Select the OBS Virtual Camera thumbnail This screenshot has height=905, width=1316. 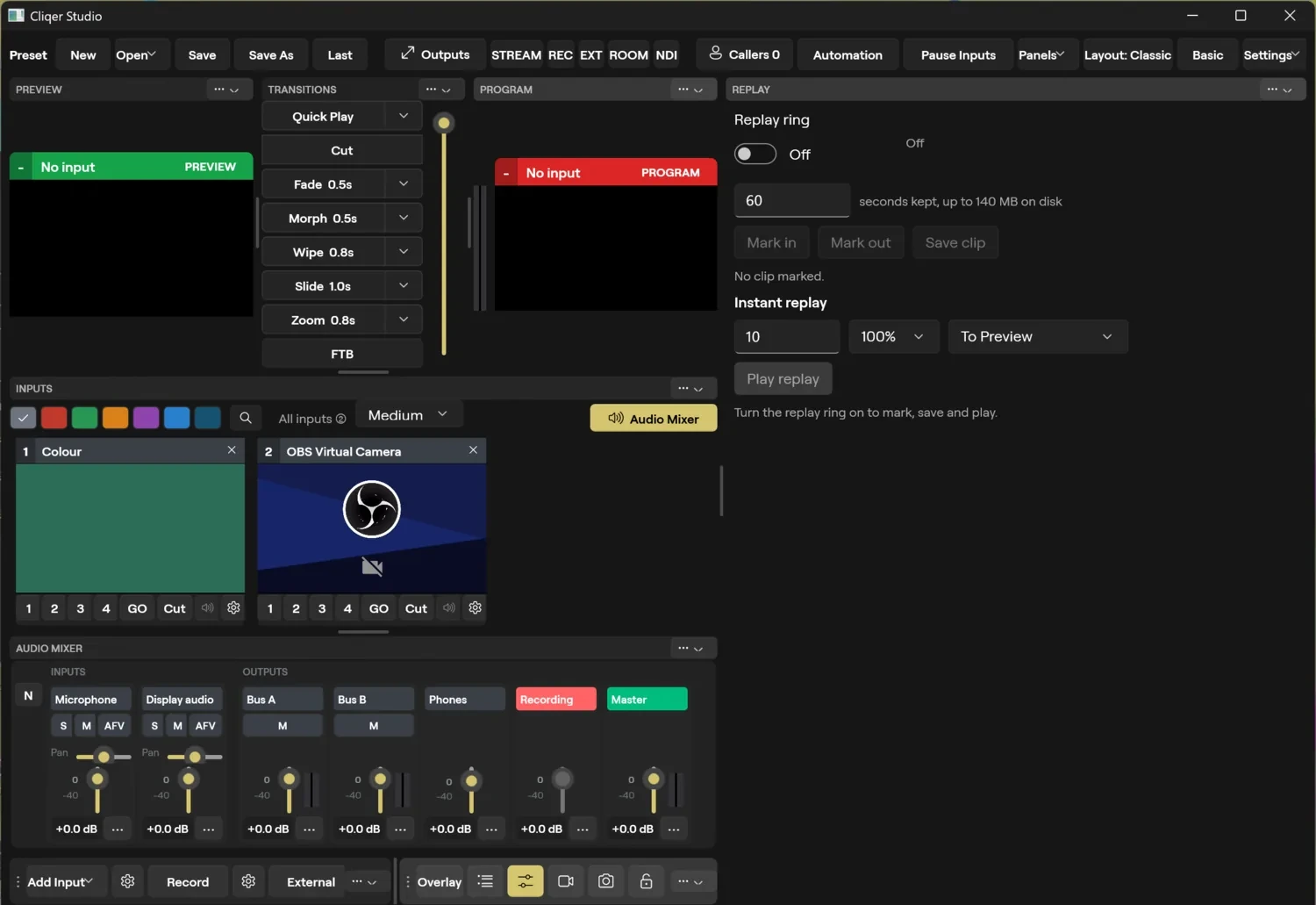(x=372, y=528)
